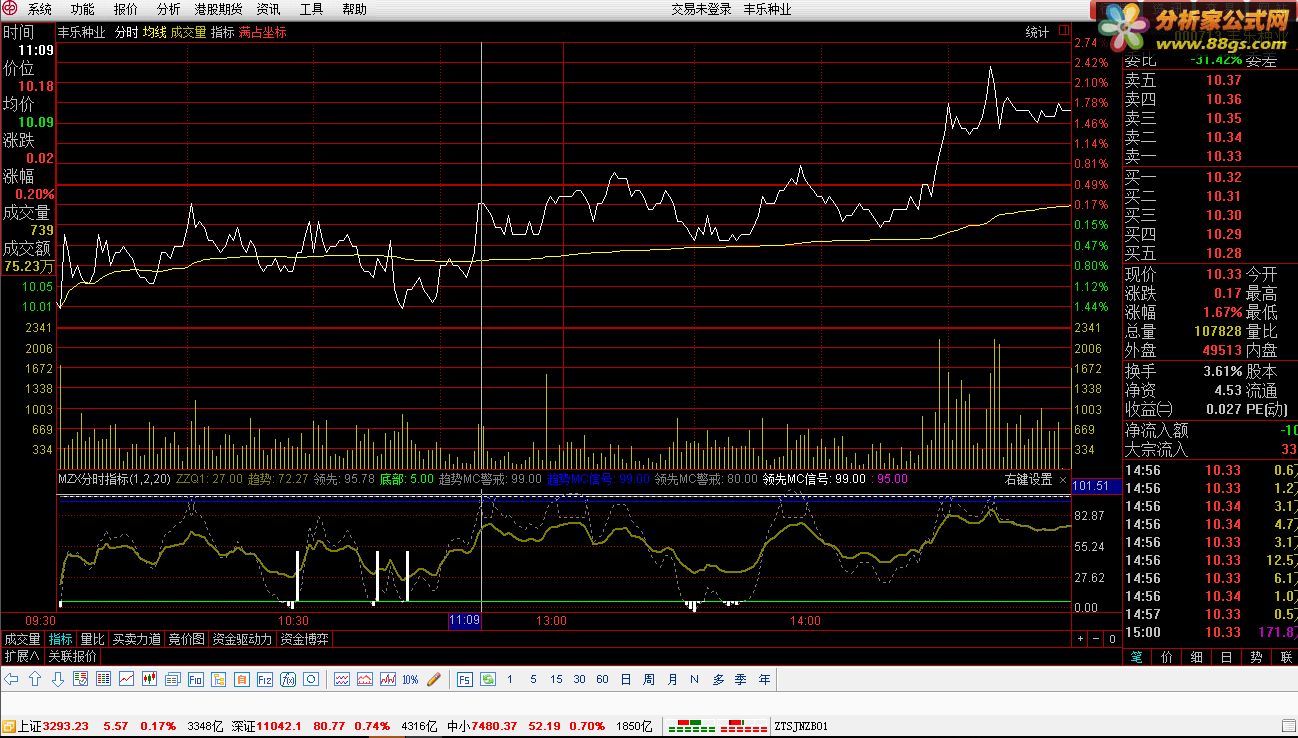Select the 5-minute period button
The image size is (1298, 738).
click(x=533, y=679)
